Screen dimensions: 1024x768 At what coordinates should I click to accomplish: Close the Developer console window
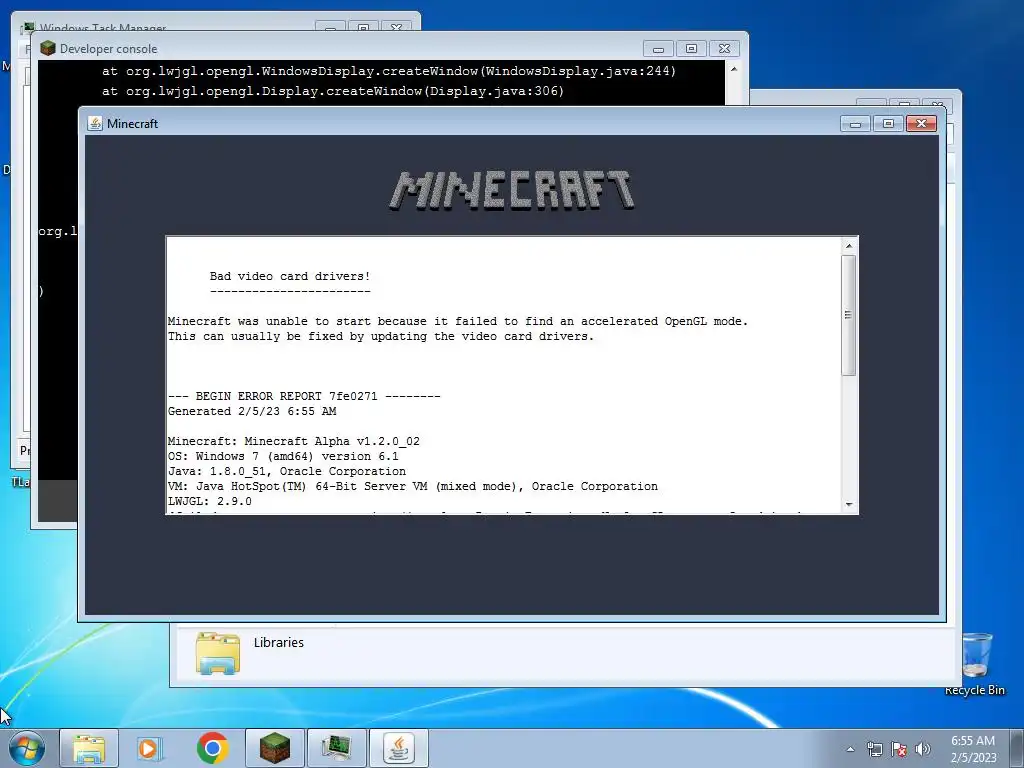pyautogui.click(x=724, y=48)
